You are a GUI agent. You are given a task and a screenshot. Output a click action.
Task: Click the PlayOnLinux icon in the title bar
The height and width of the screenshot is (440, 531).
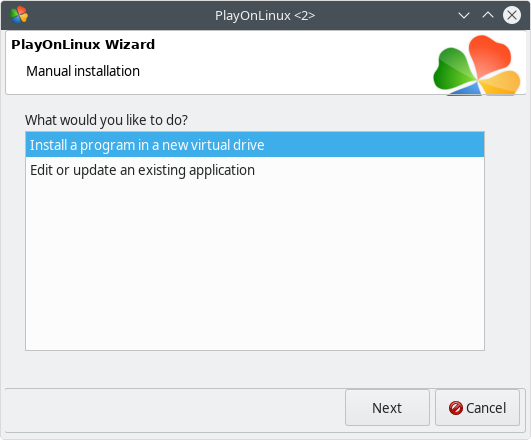coord(19,15)
